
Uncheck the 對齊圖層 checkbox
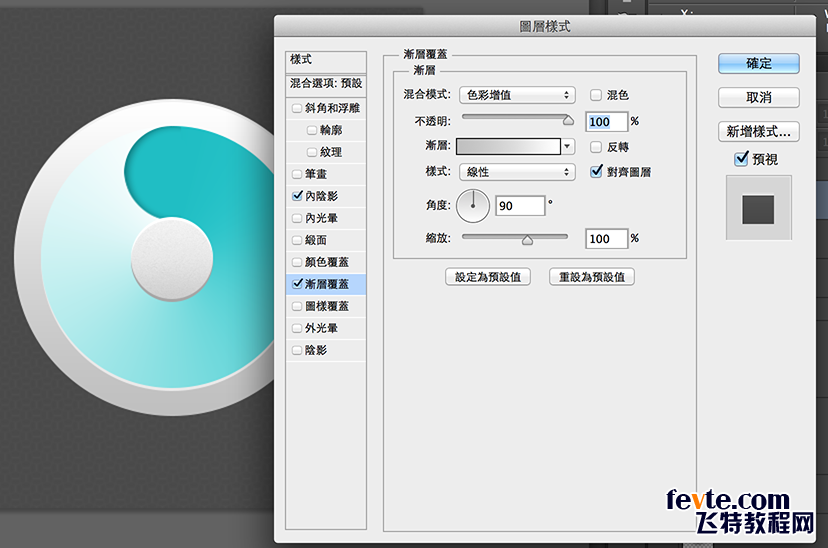point(596,172)
